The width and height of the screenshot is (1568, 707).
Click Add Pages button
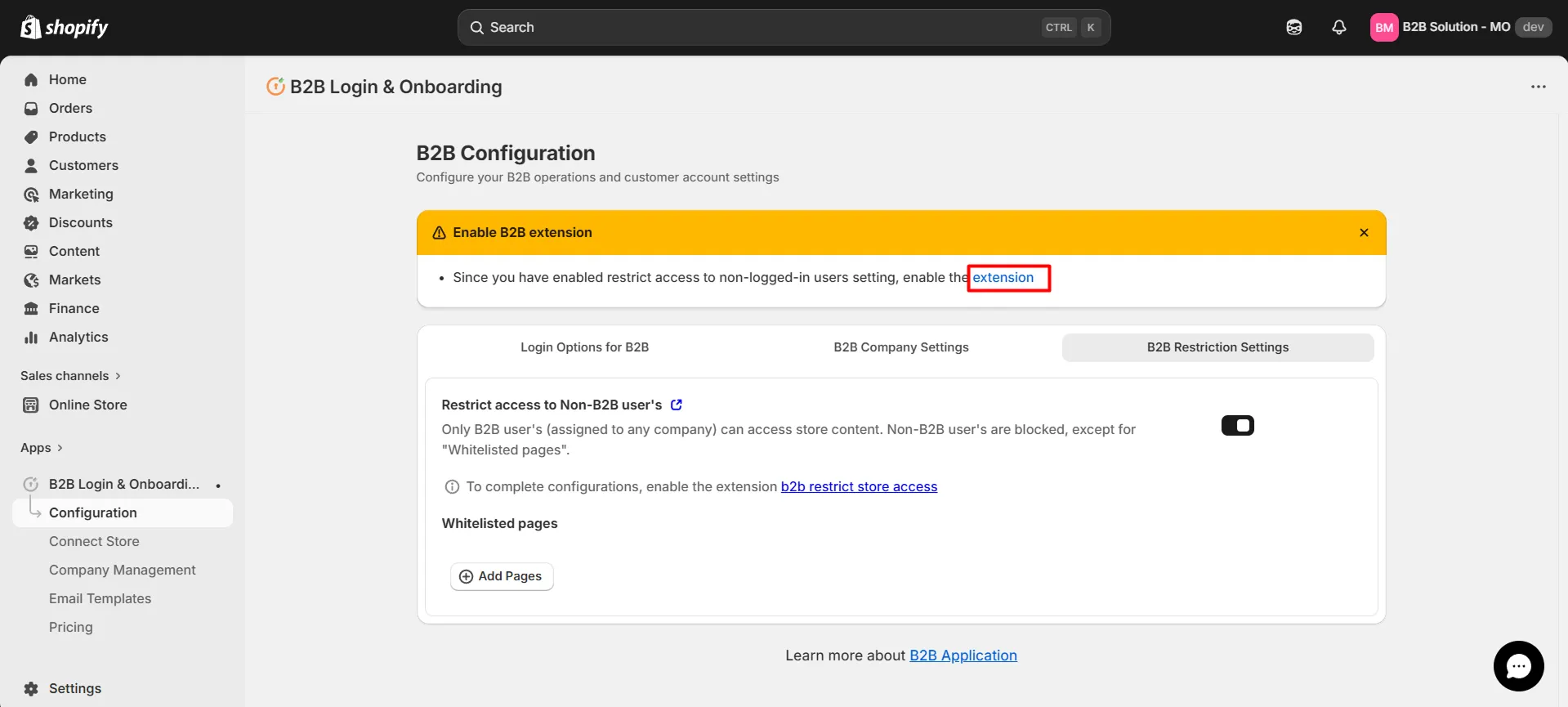click(x=502, y=576)
